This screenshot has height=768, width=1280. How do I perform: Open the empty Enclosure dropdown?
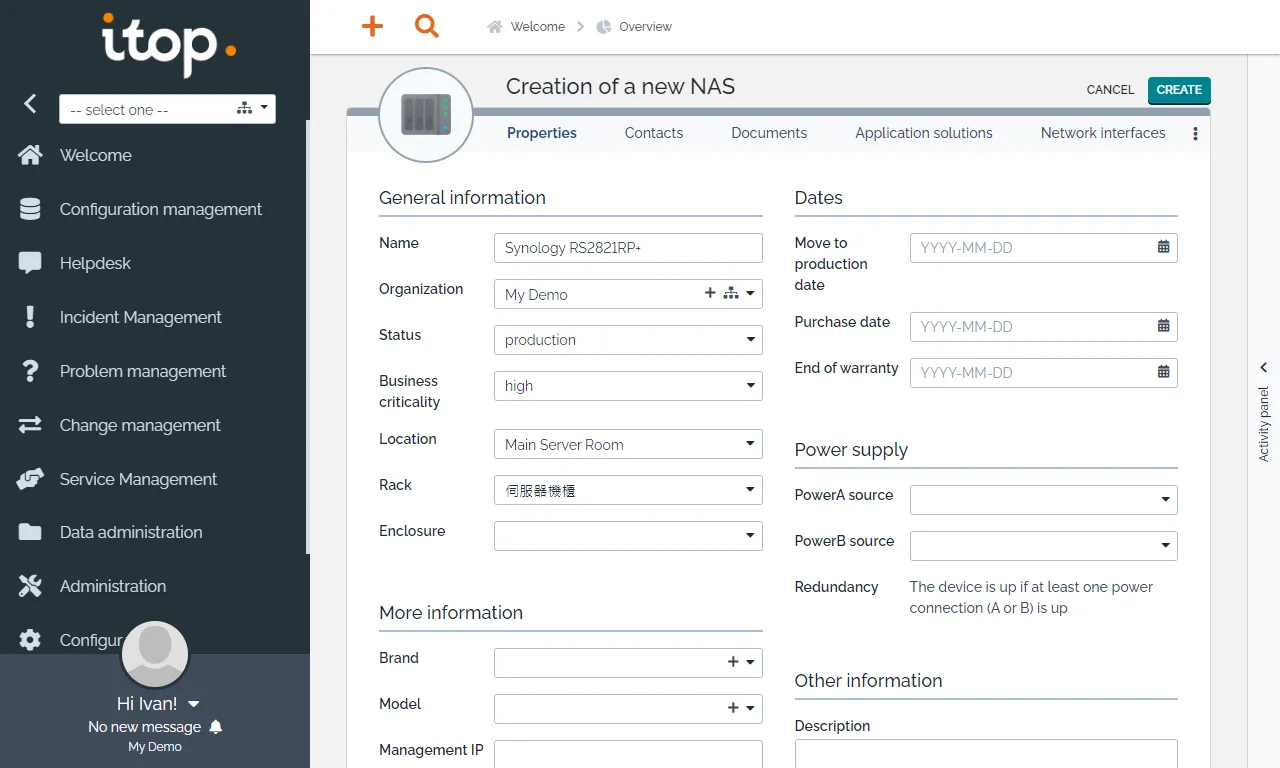628,536
